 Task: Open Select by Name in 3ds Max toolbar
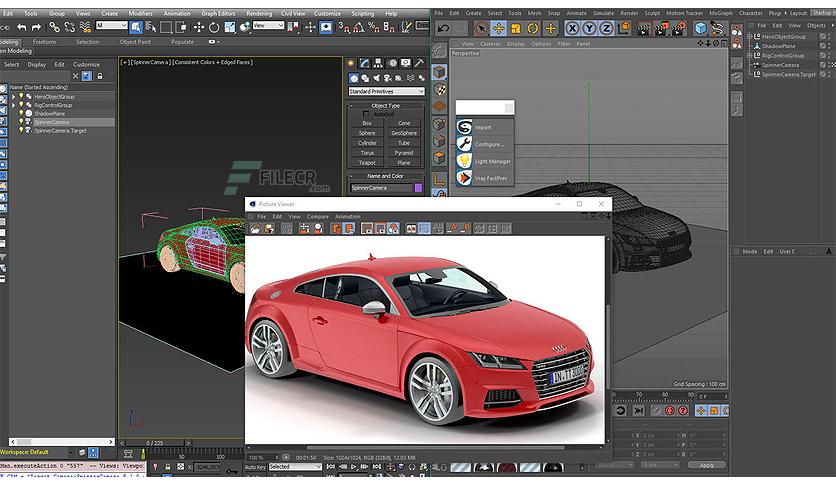click(151, 27)
